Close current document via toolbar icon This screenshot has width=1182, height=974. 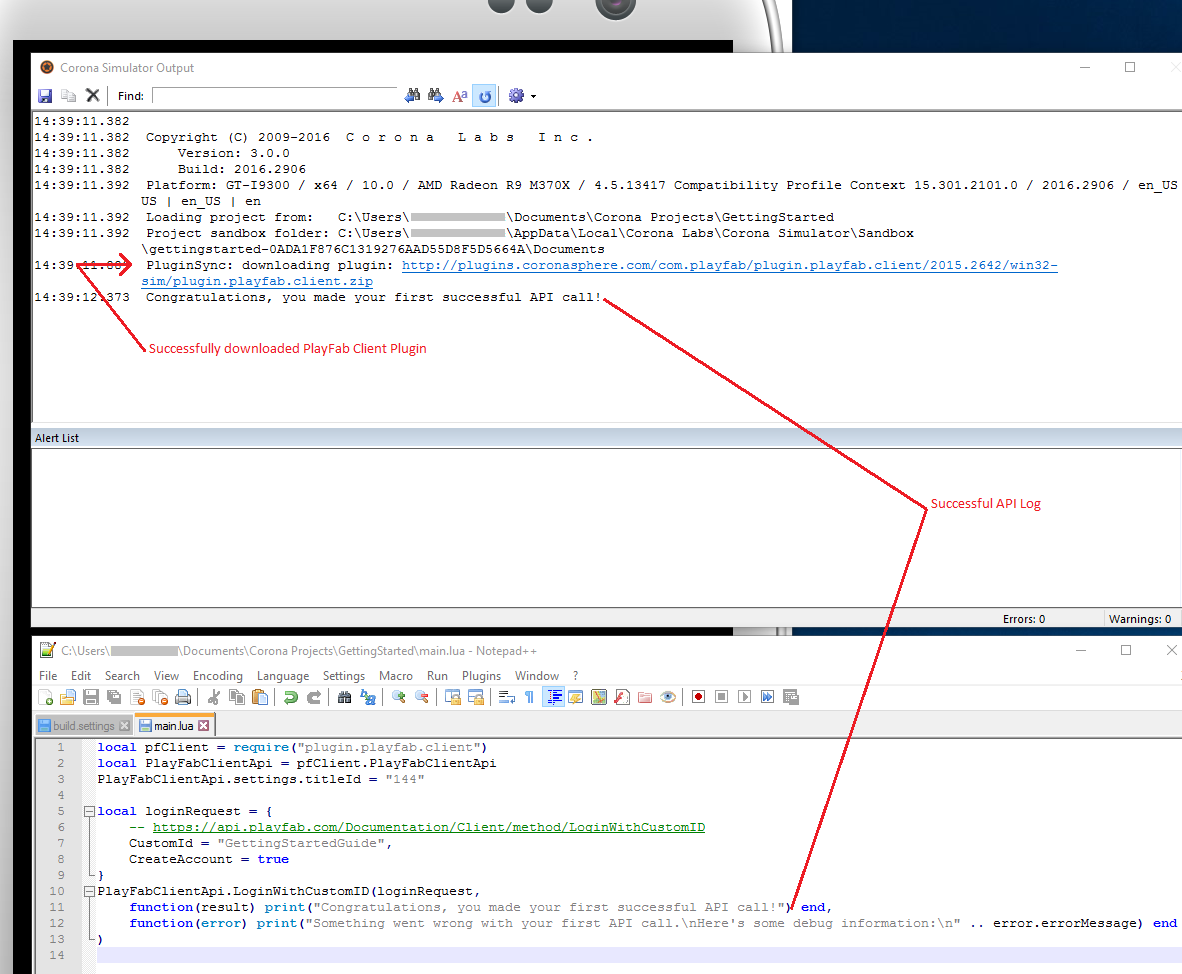(137, 697)
